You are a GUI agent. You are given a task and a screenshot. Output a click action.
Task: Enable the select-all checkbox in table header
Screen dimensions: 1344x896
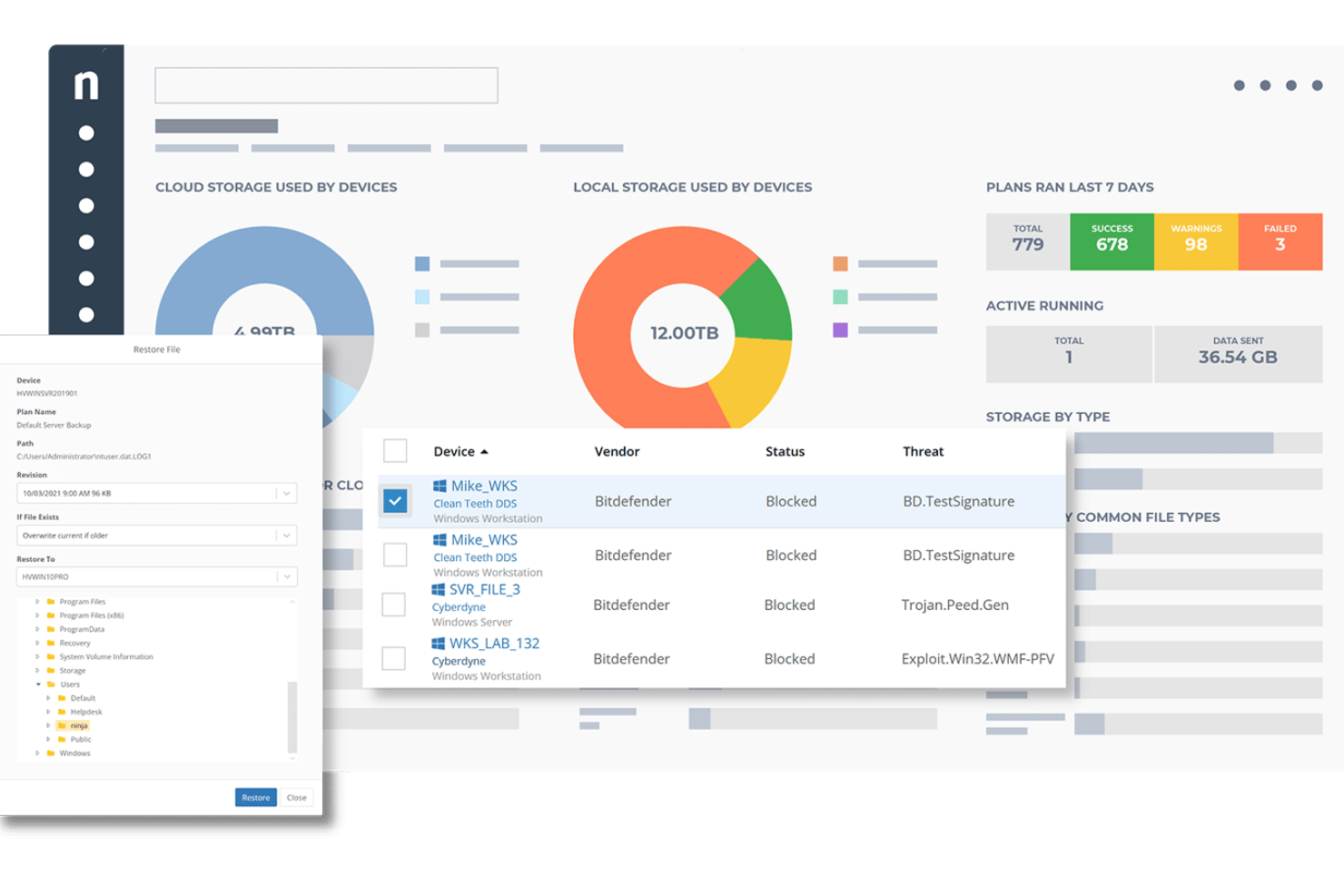click(395, 450)
